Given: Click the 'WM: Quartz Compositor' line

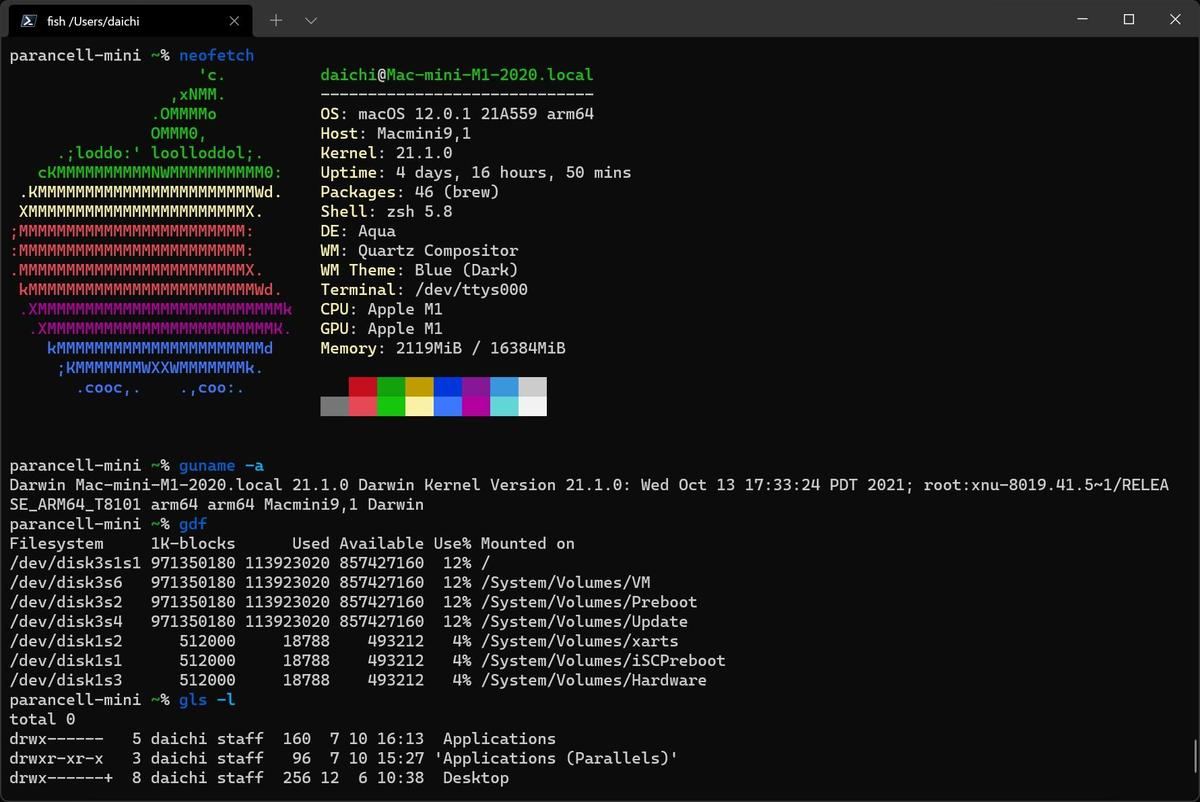Looking at the screenshot, I should (419, 250).
